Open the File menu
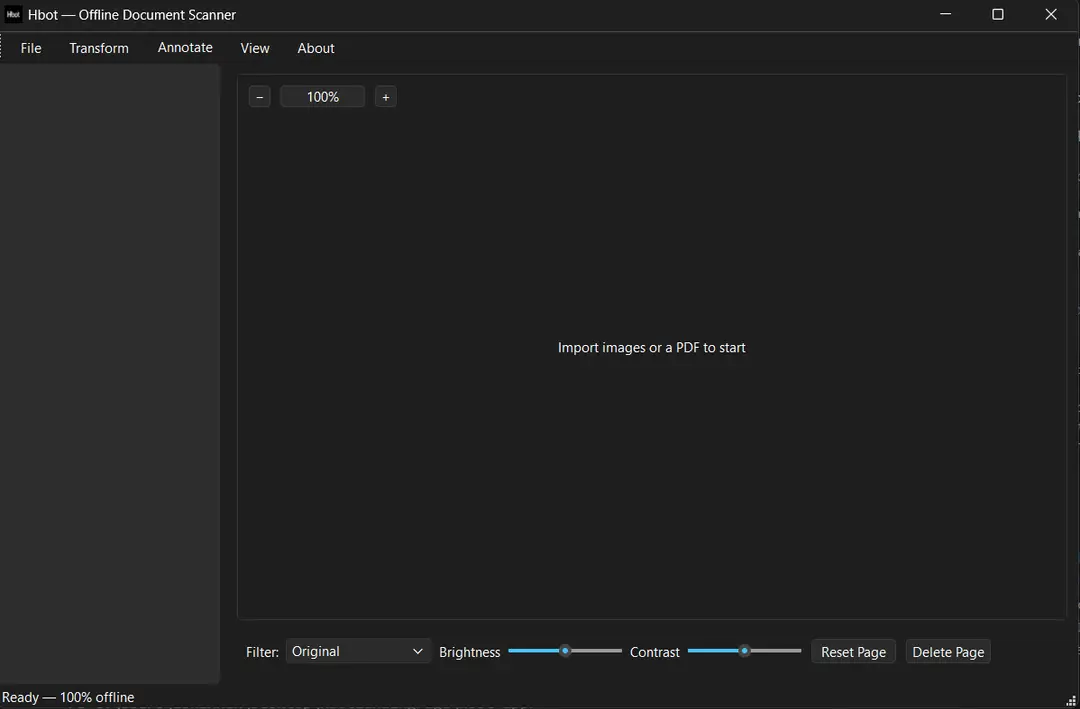 coord(31,48)
